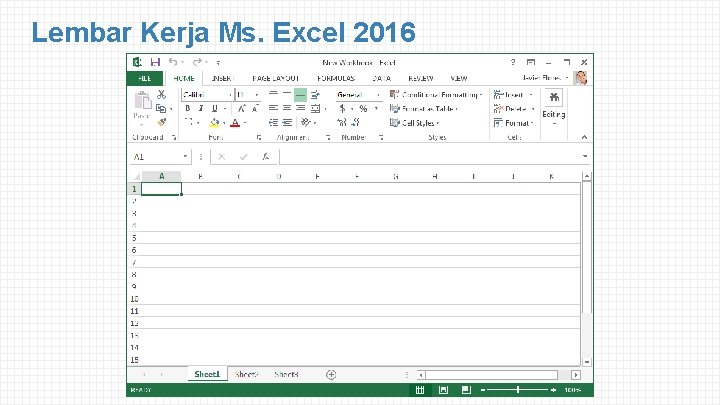Switch to the PAGE LAYOUT ribbon tab
This screenshot has width=720, height=405.
pyautogui.click(x=276, y=79)
